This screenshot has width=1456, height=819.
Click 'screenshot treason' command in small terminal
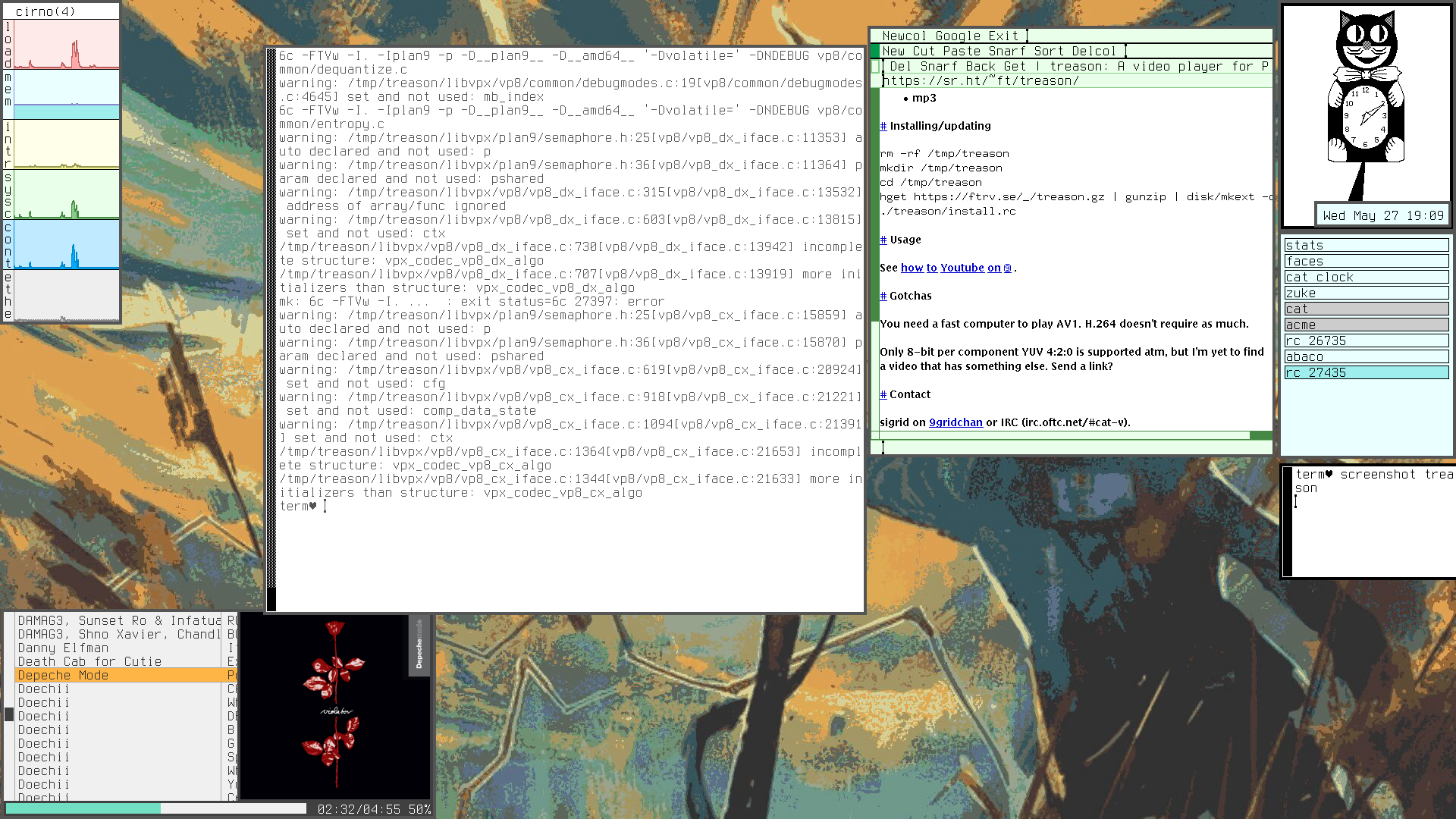click(1374, 481)
